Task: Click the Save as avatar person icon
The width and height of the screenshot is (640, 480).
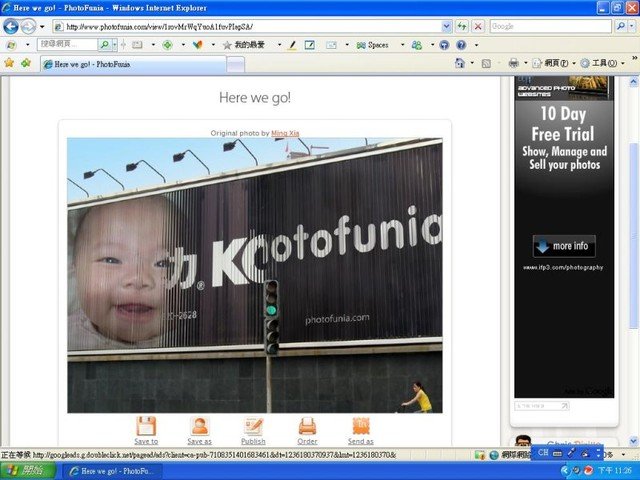Action: (200, 426)
